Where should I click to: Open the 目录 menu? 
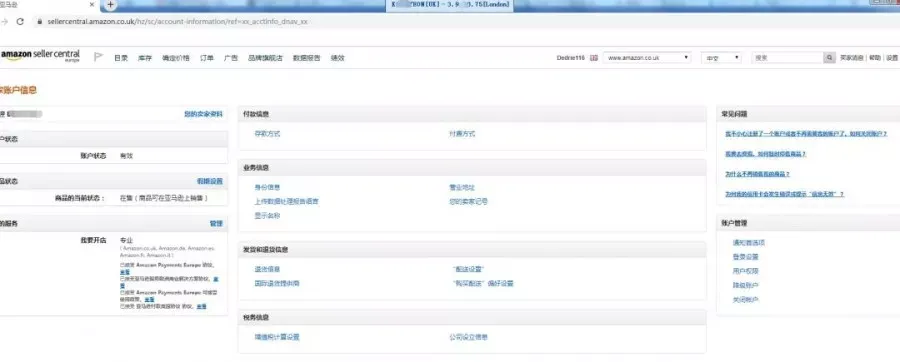tap(121, 58)
